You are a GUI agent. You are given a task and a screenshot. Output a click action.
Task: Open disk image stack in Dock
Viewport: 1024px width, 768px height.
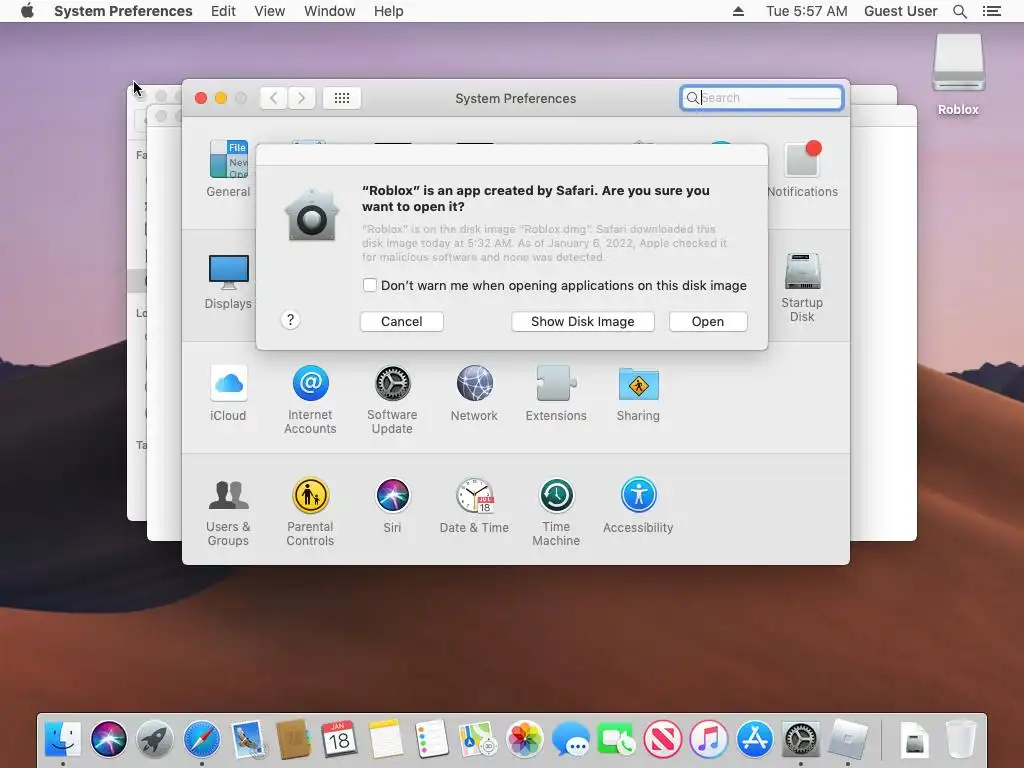pos(914,739)
